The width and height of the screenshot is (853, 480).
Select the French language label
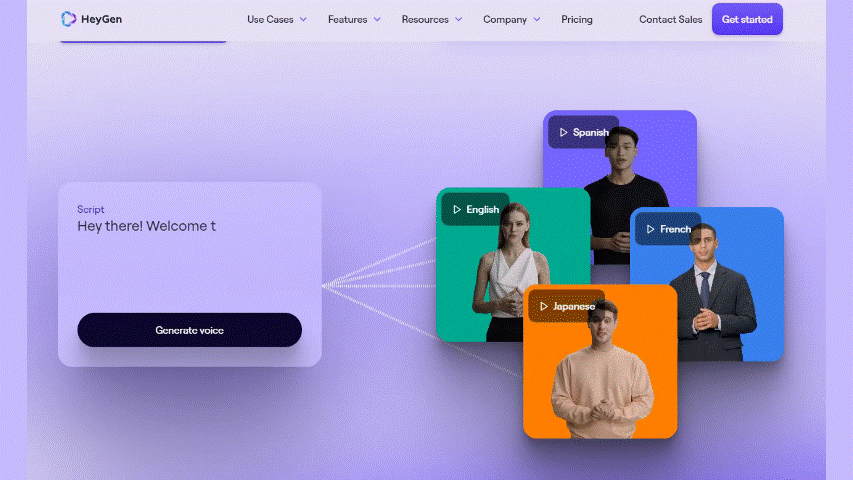coord(675,229)
